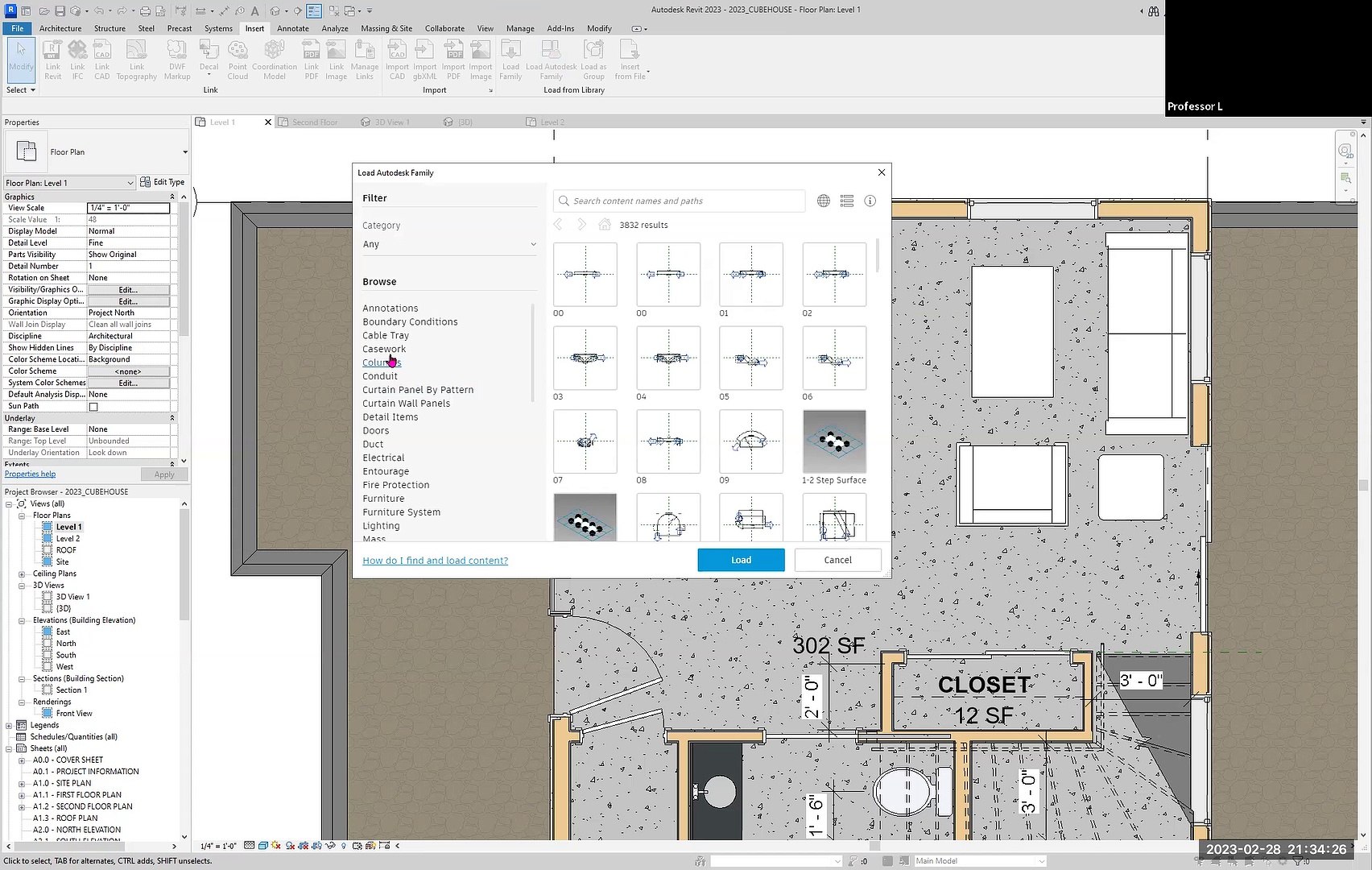The width and height of the screenshot is (1372, 870).
Task: Open 'How do I find and load content?' link
Action: pos(435,561)
